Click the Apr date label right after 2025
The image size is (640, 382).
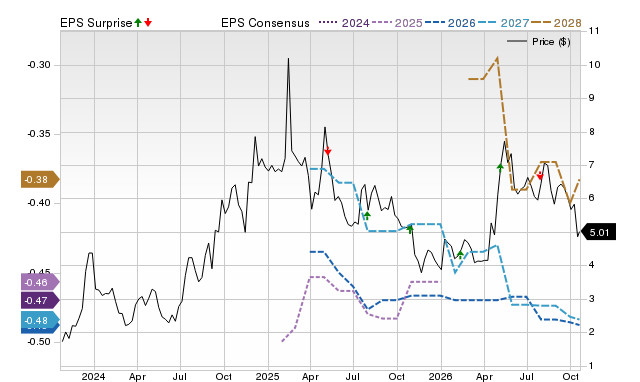[310, 376]
